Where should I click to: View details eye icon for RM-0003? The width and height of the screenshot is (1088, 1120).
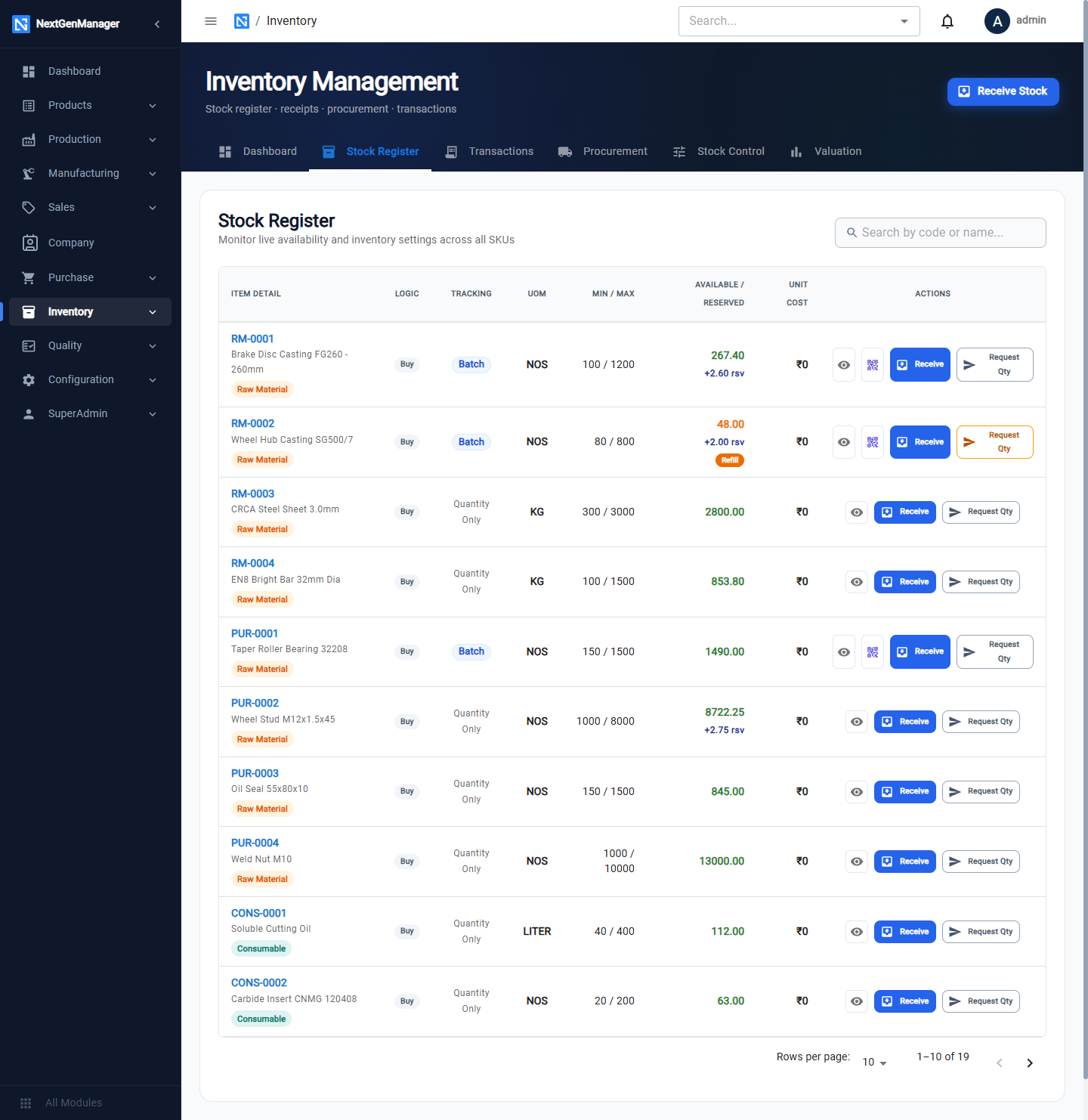[x=857, y=512]
